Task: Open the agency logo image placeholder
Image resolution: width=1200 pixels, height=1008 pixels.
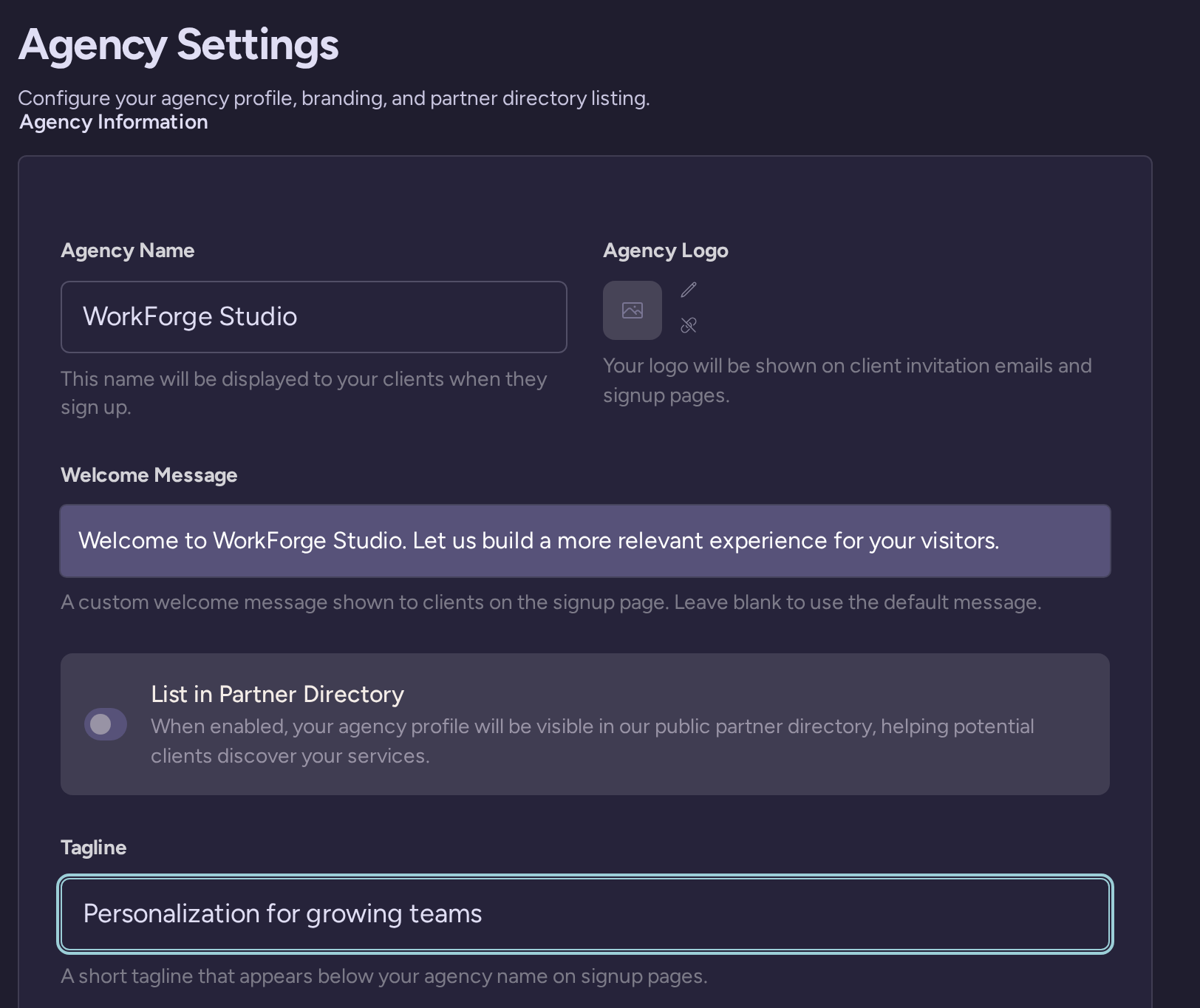Action: 633,310
